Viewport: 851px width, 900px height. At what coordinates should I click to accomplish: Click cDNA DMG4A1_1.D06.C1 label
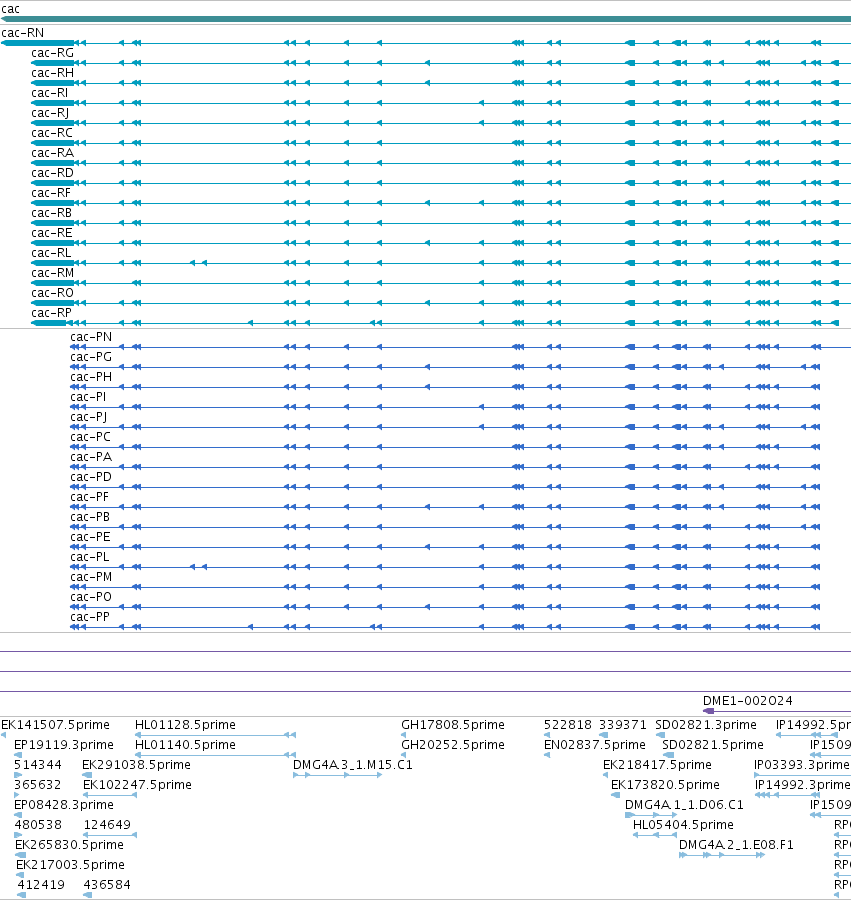(684, 805)
